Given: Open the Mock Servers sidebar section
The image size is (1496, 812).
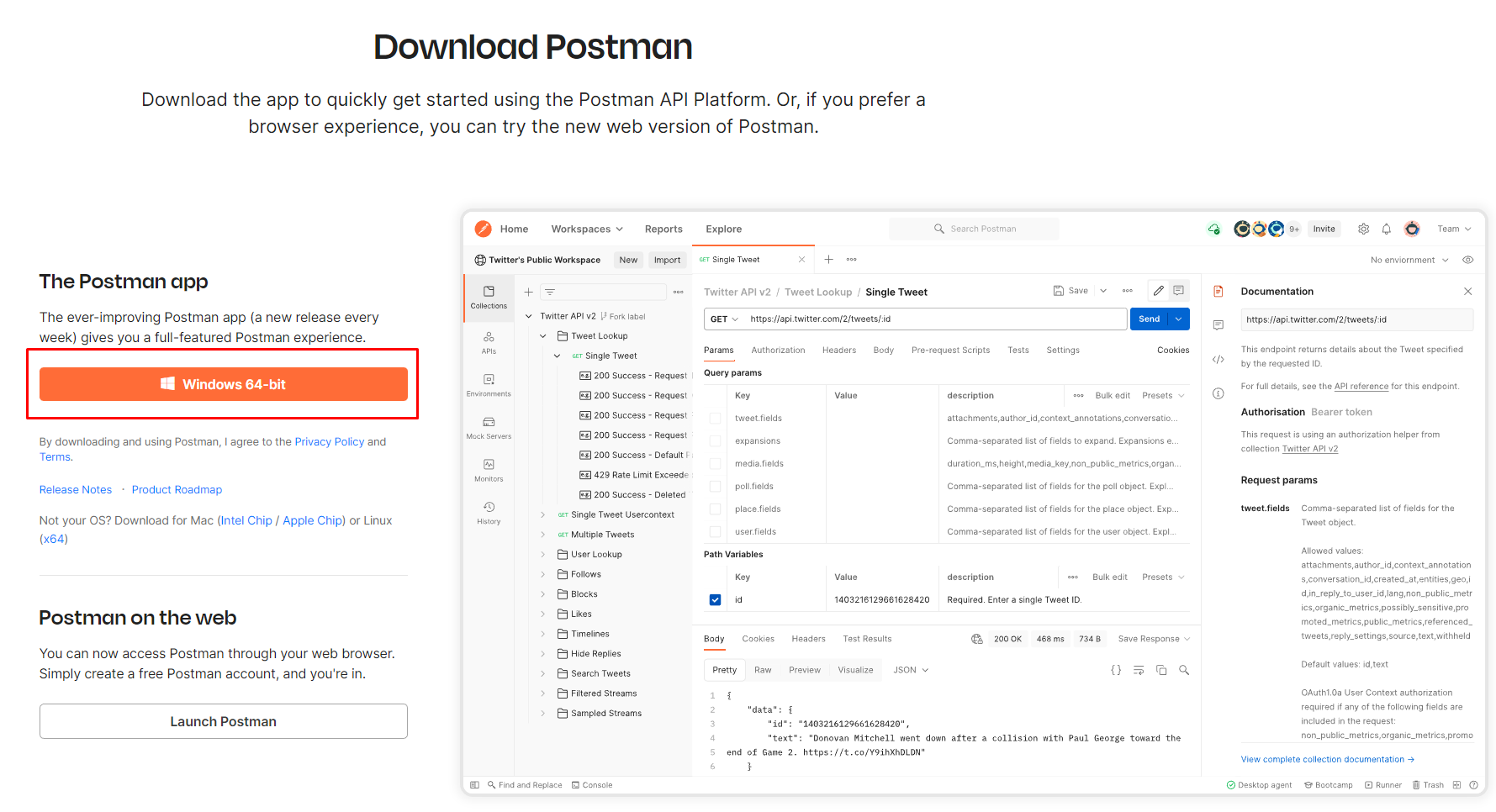Looking at the screenshot, I should click(x=489, y=428).
